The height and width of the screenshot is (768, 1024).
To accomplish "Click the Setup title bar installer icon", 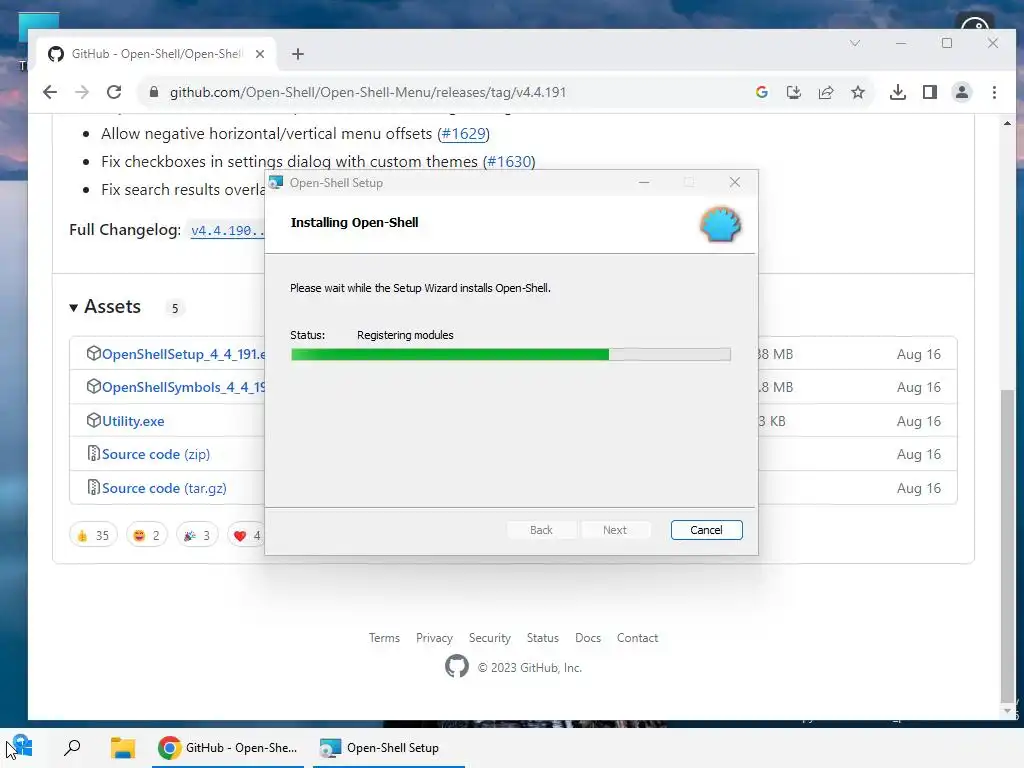I will pyautogui.click(x=276, y=182).
